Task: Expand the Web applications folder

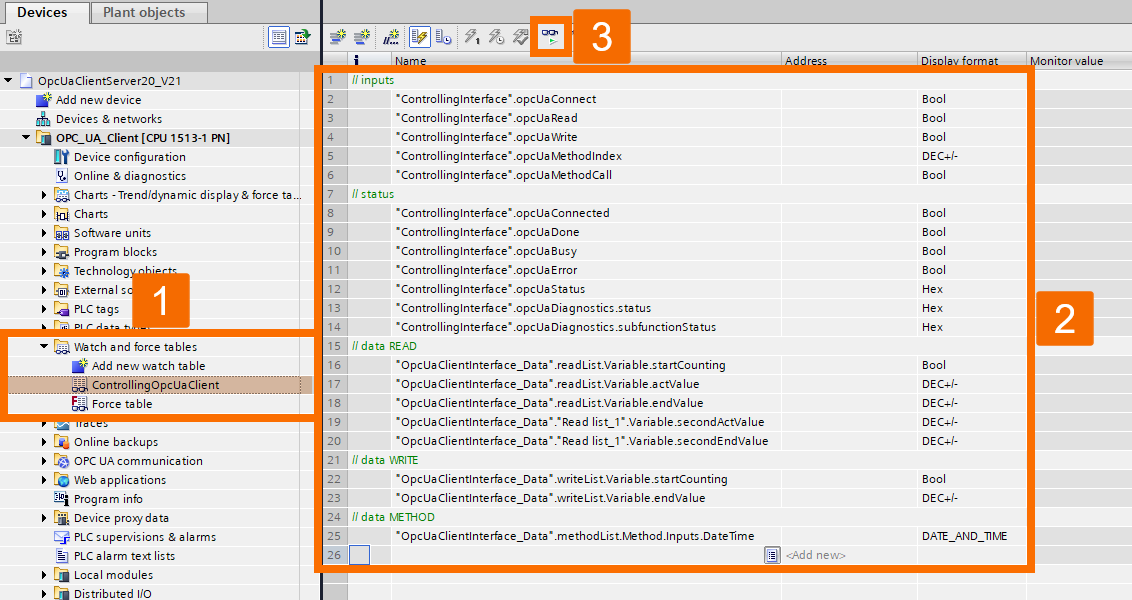Action: 44,479
